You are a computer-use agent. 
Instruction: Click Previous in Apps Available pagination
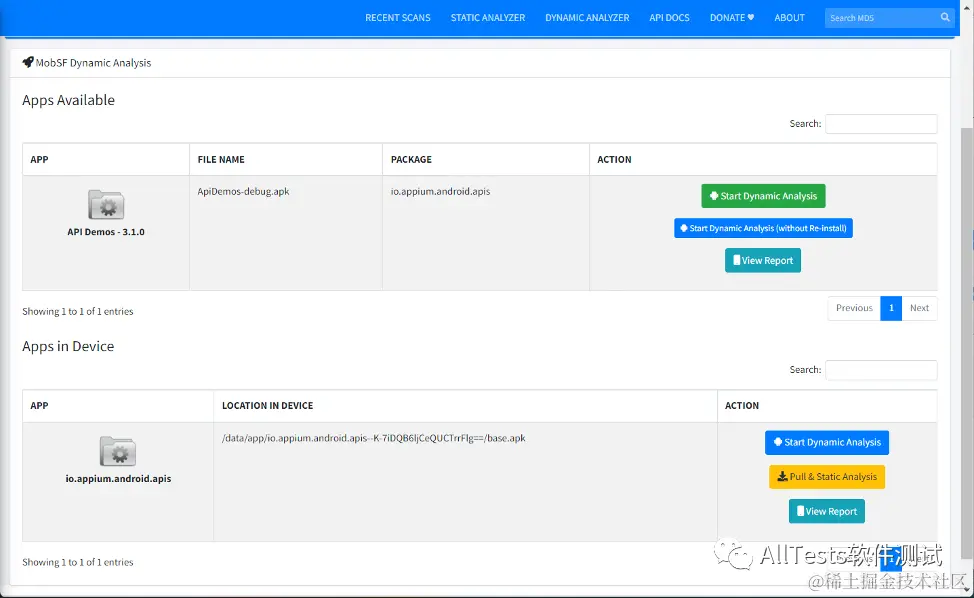click(x=854, y=308)
